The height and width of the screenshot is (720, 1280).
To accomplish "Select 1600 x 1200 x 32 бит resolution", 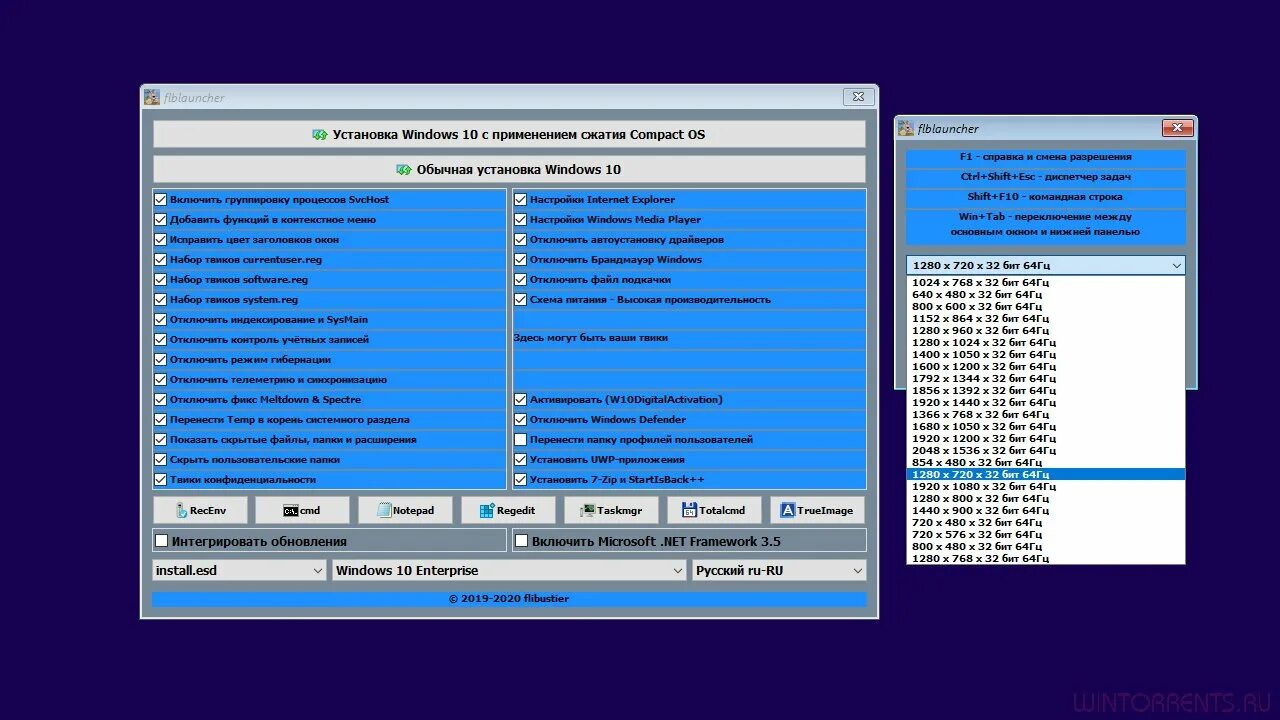I will pyautogui.click(x=1046, y=366).
